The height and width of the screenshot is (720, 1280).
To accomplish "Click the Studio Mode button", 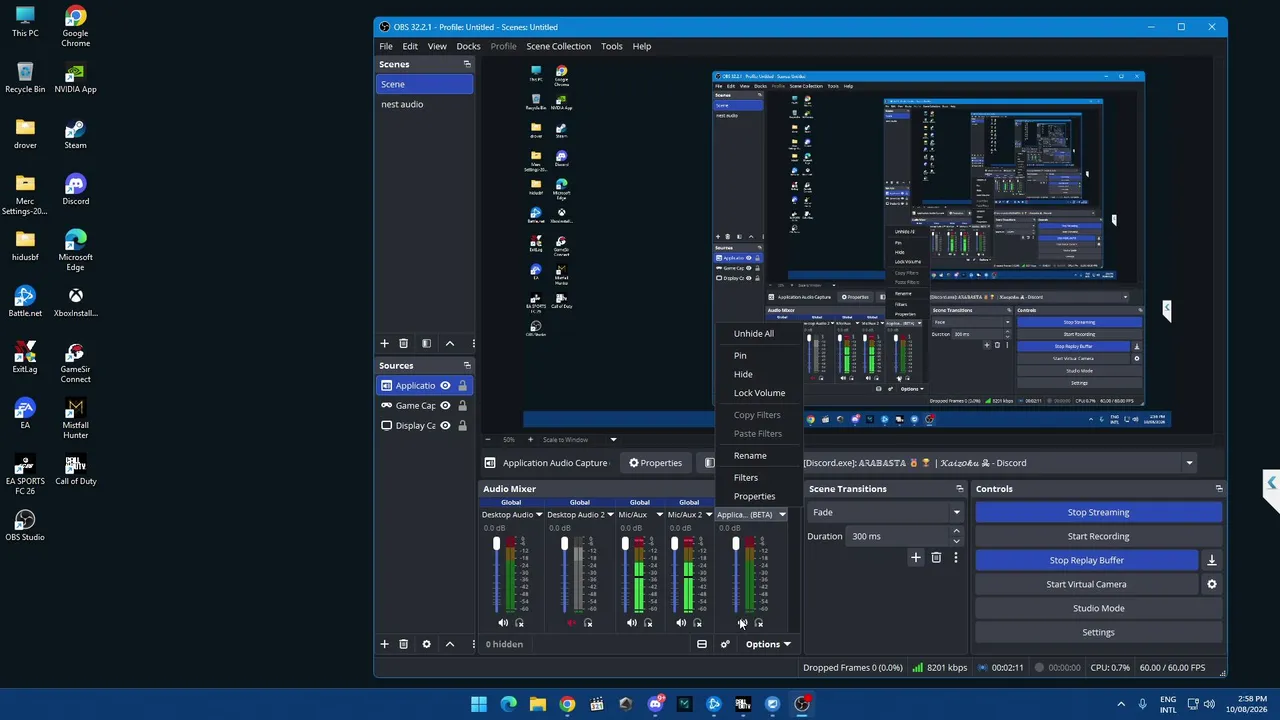I will pos(1098,608).
